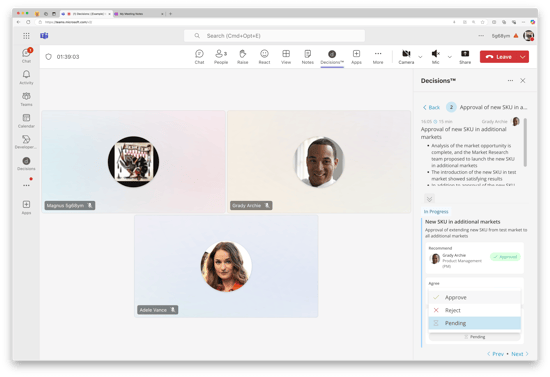Select Pending in the Agree dropdown
The image size is (550, 377).
tap(474, 323)
